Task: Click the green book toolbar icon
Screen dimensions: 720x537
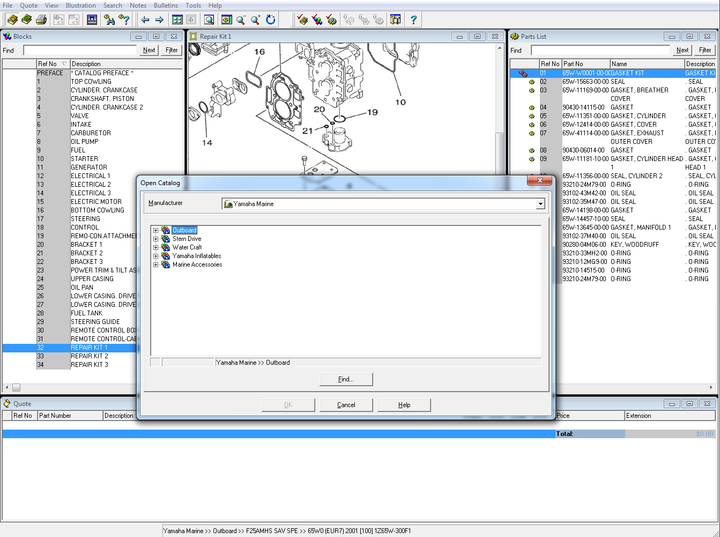Action: pos(27,20)
